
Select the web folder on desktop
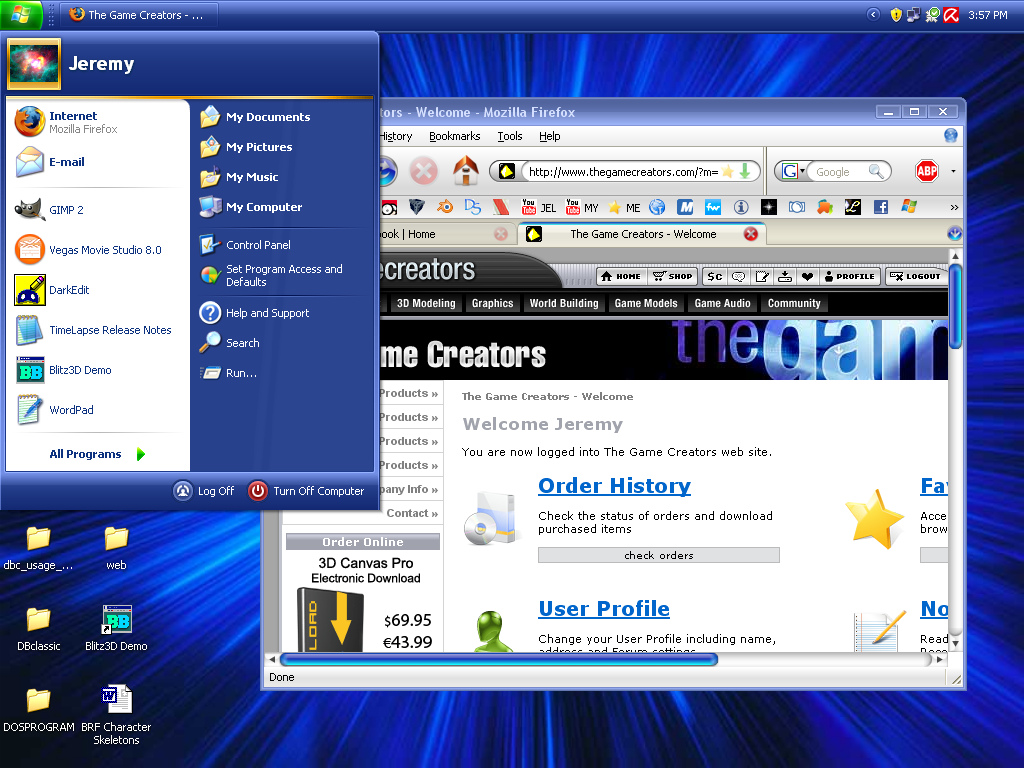coord(116,549)
